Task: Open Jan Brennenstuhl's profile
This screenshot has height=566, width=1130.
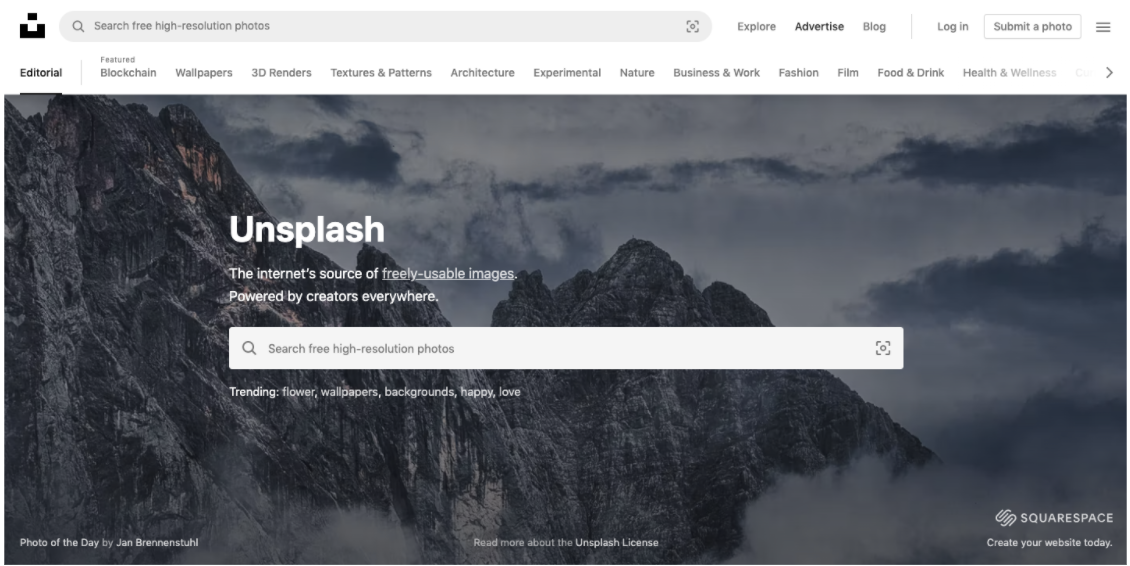Action: (157, 542)
